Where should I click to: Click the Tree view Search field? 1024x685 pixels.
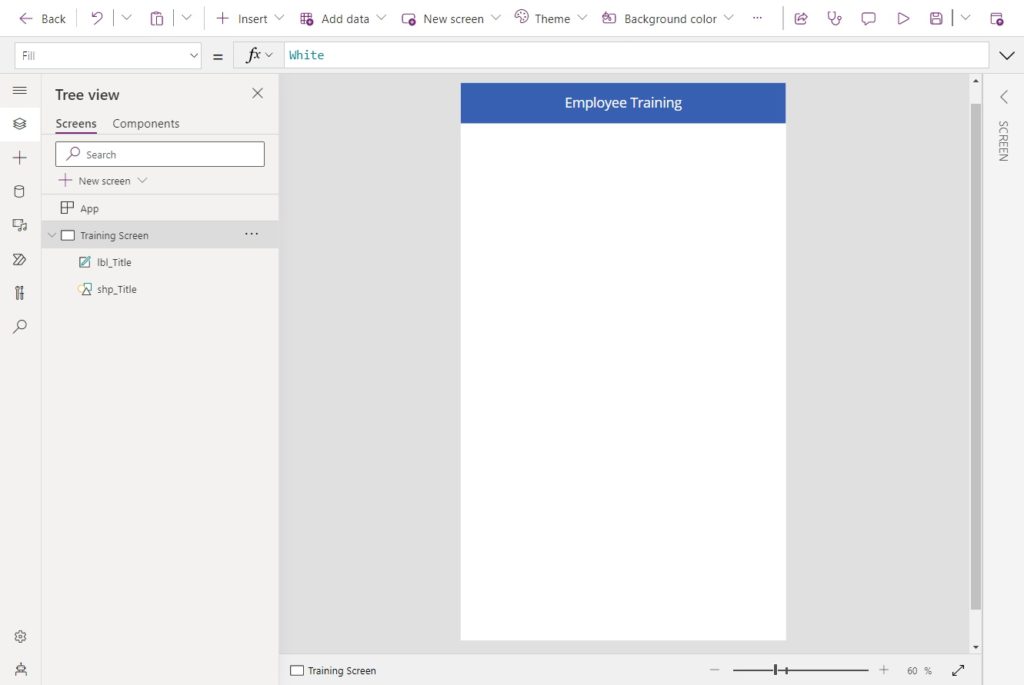coord(160,154)
